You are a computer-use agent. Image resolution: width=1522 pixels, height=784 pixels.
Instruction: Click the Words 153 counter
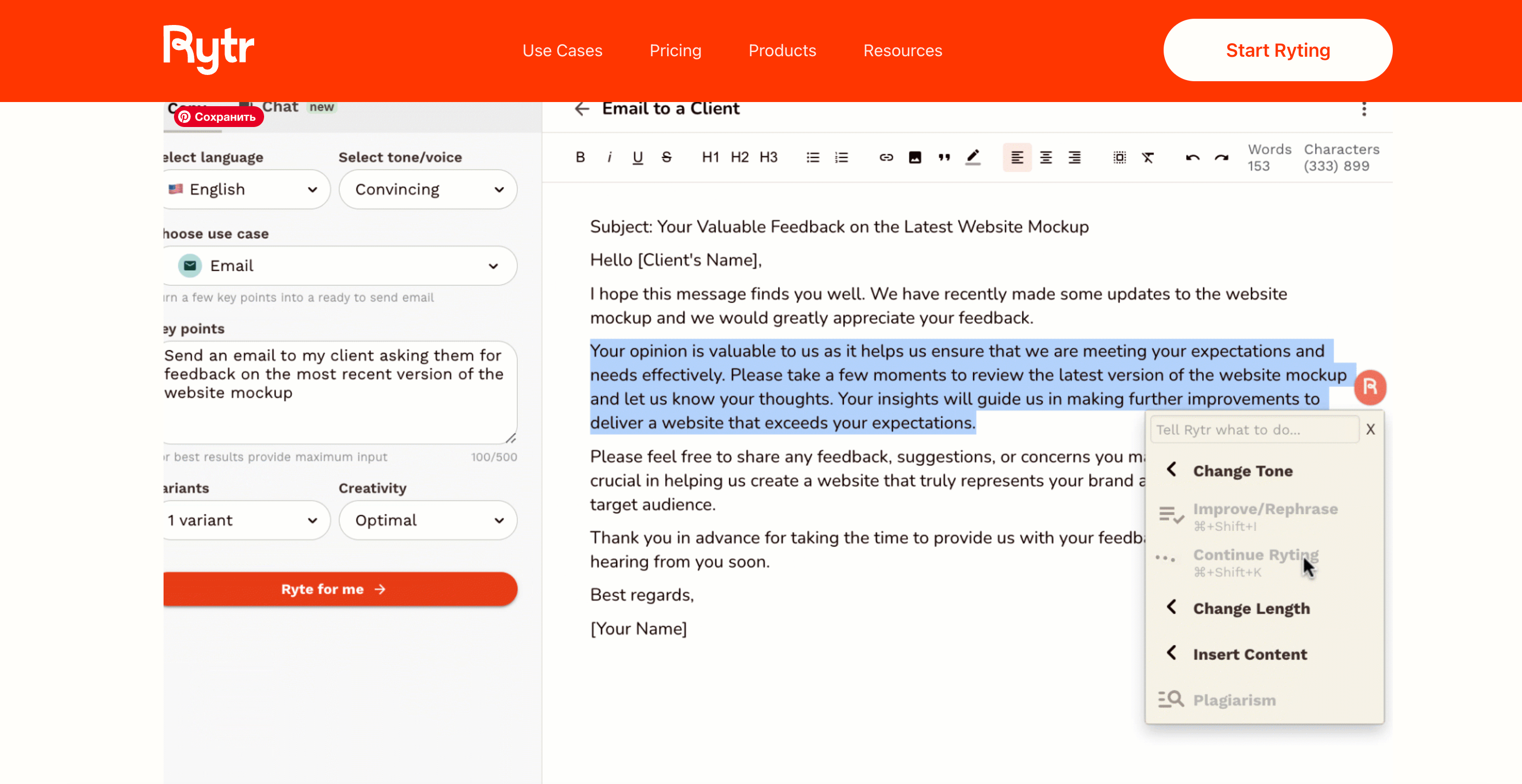tap(1269, 158)
